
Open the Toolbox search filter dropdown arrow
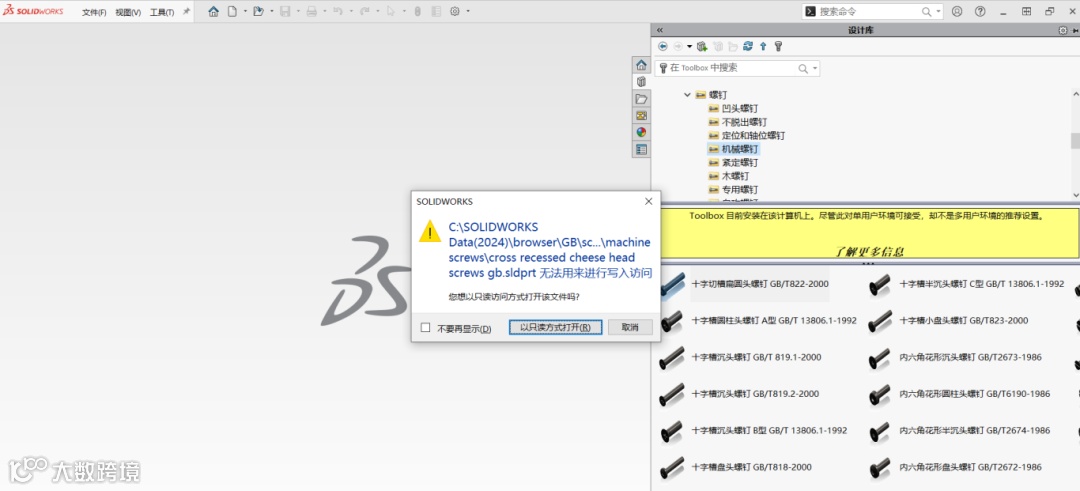(x=815, y=68)
